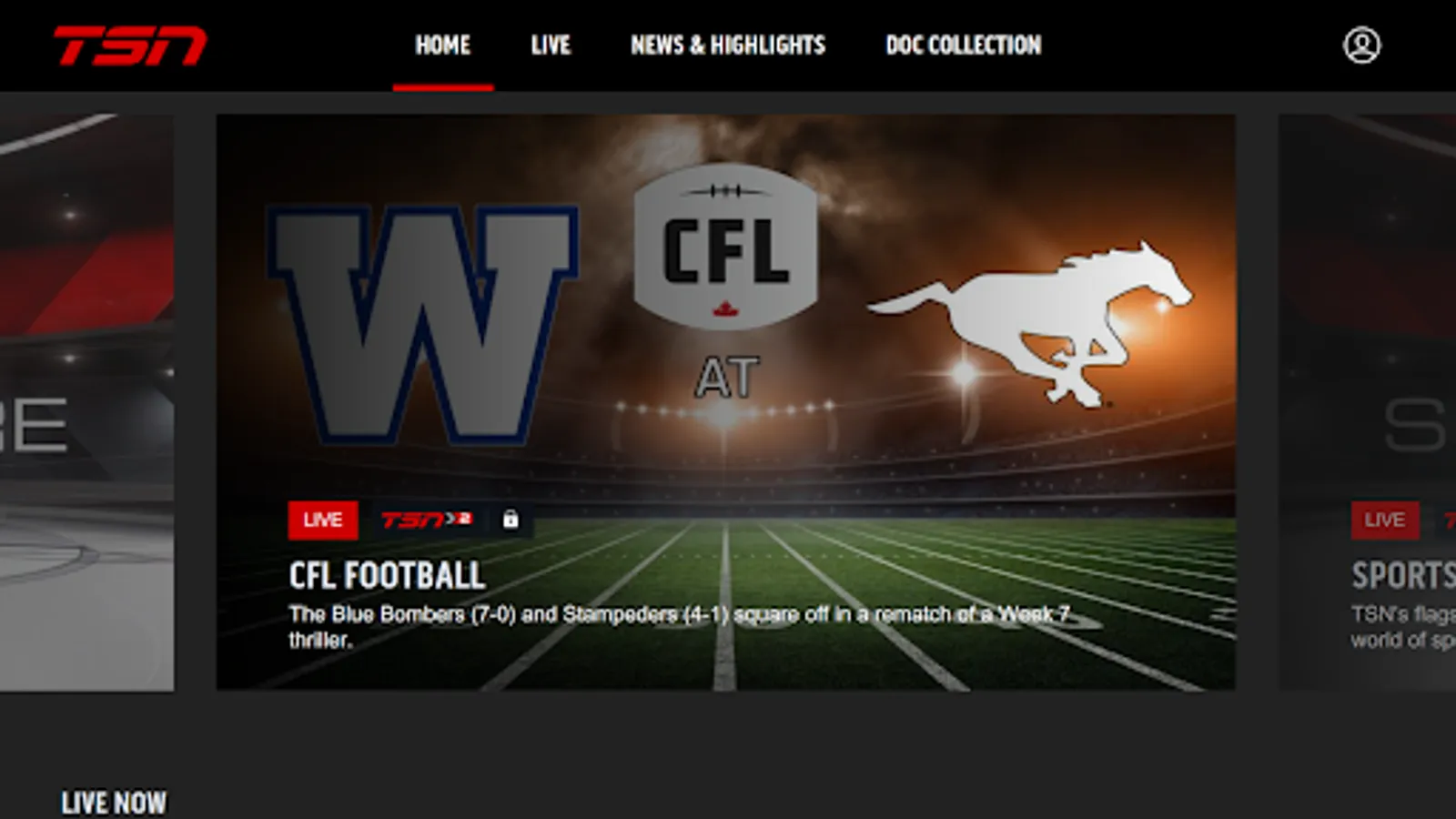The height and width of the screenshot is (819, 1456).
Task: Show the next carousel card on the right
Action: click(1367, 402)
